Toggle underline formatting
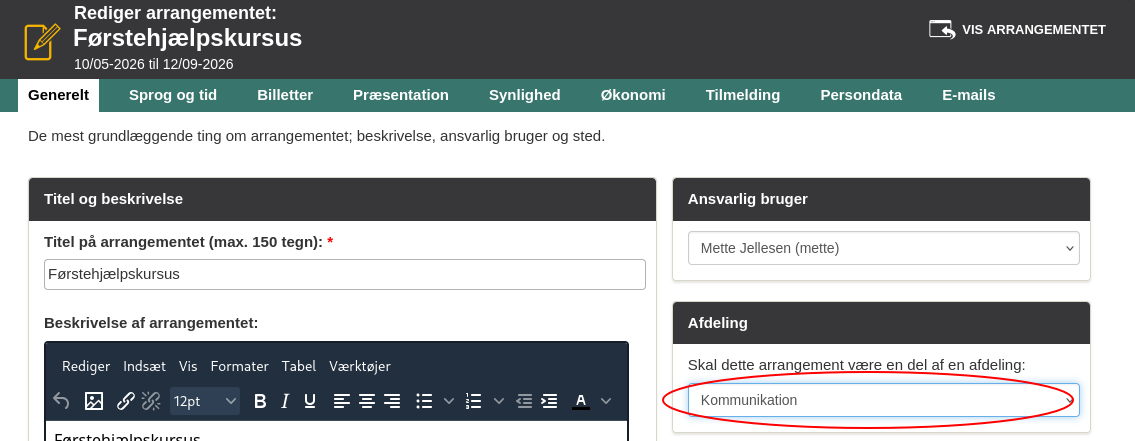This screenshot has width=1135, height=441. (x=310, y=401)
